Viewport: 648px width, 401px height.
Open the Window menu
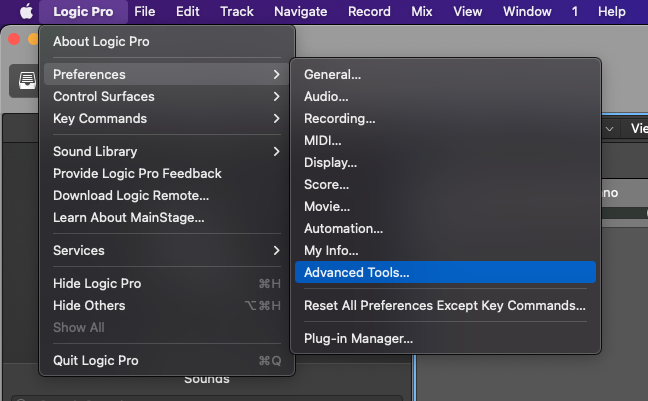coord(527,12)
